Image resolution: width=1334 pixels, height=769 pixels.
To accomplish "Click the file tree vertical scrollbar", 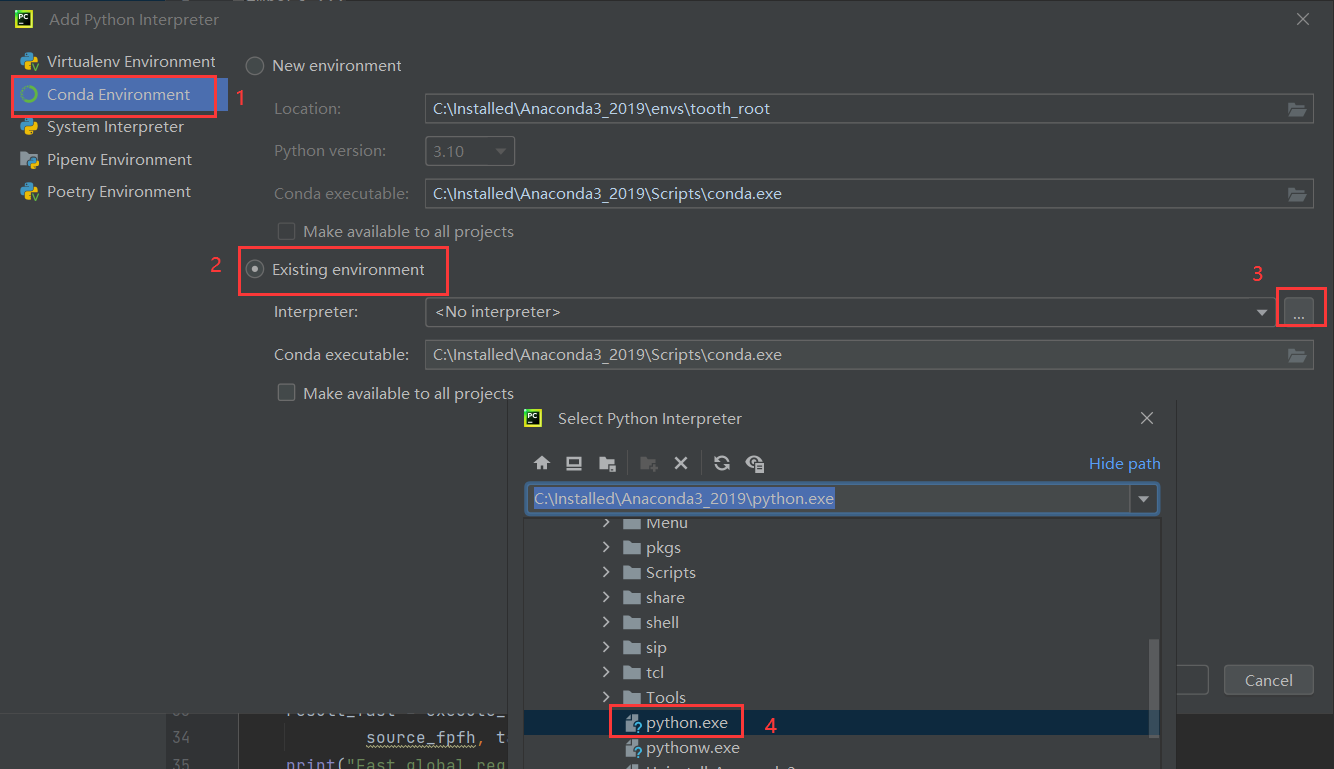I will click(1154, 690).
